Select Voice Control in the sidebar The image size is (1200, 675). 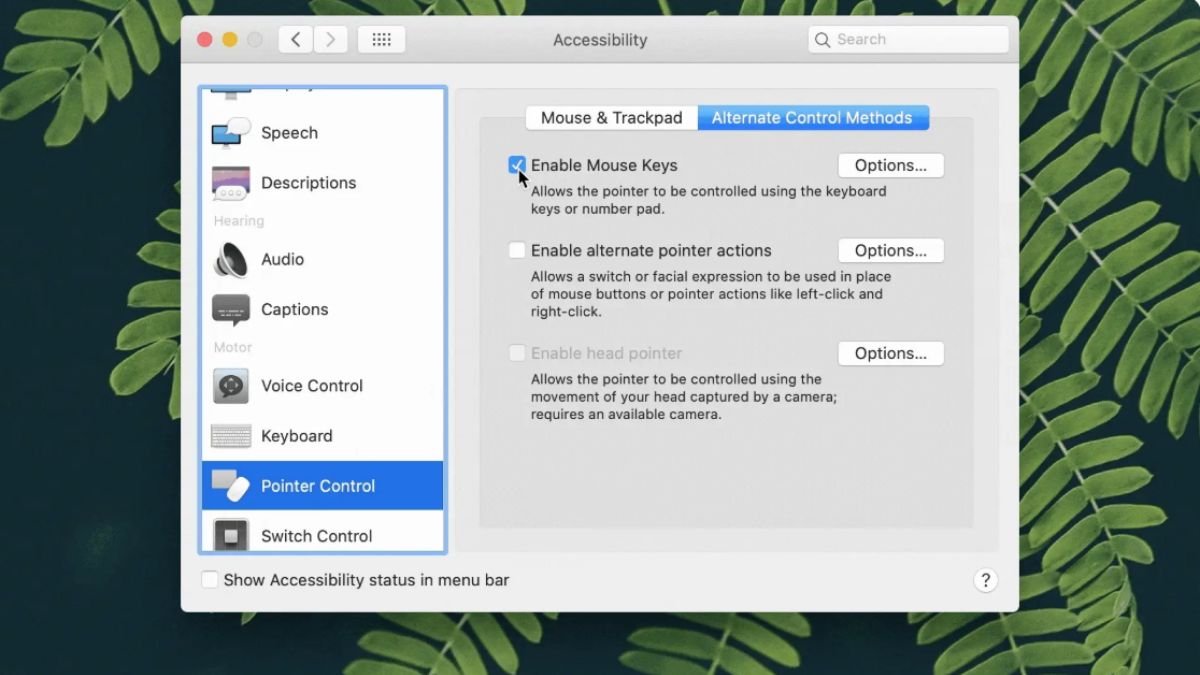(x=311, y=386)
